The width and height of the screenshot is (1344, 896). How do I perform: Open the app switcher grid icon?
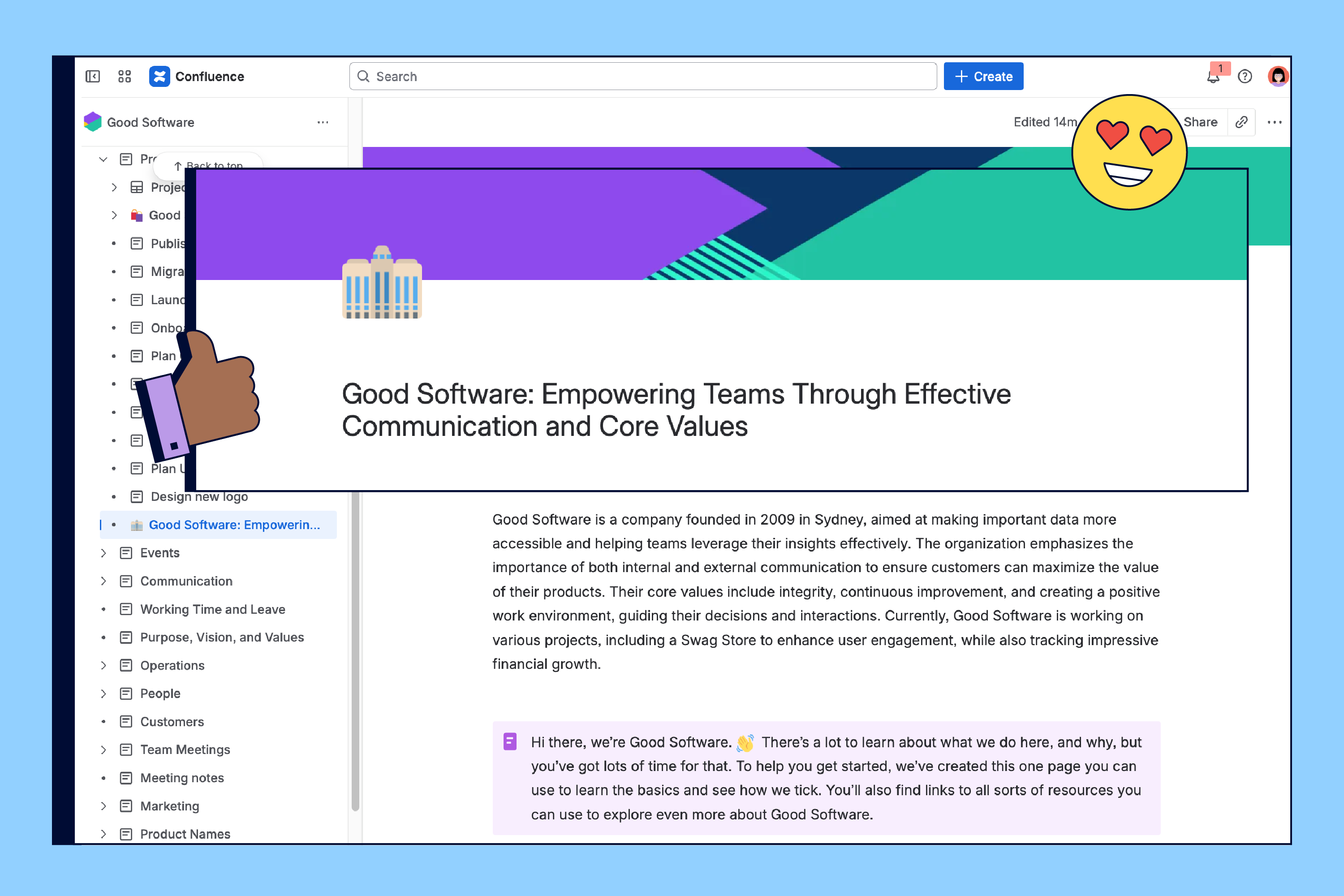(x=125, y=77)
